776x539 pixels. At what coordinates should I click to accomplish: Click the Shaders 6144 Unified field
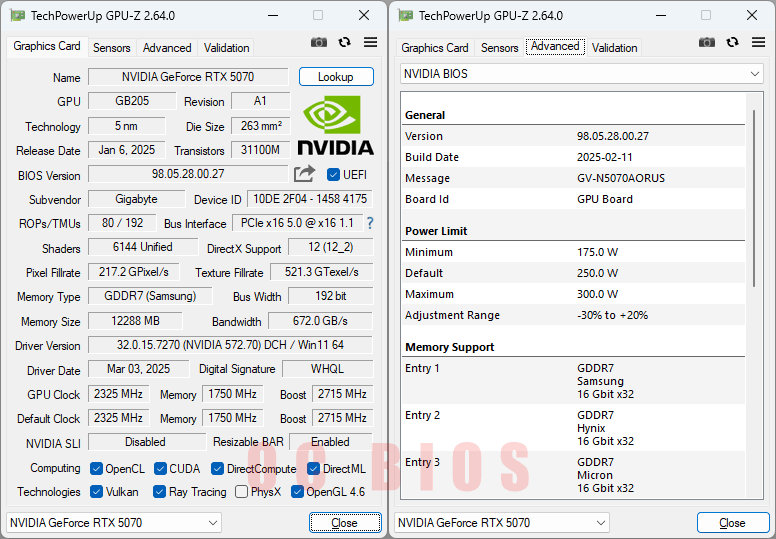tap(143, 247)
